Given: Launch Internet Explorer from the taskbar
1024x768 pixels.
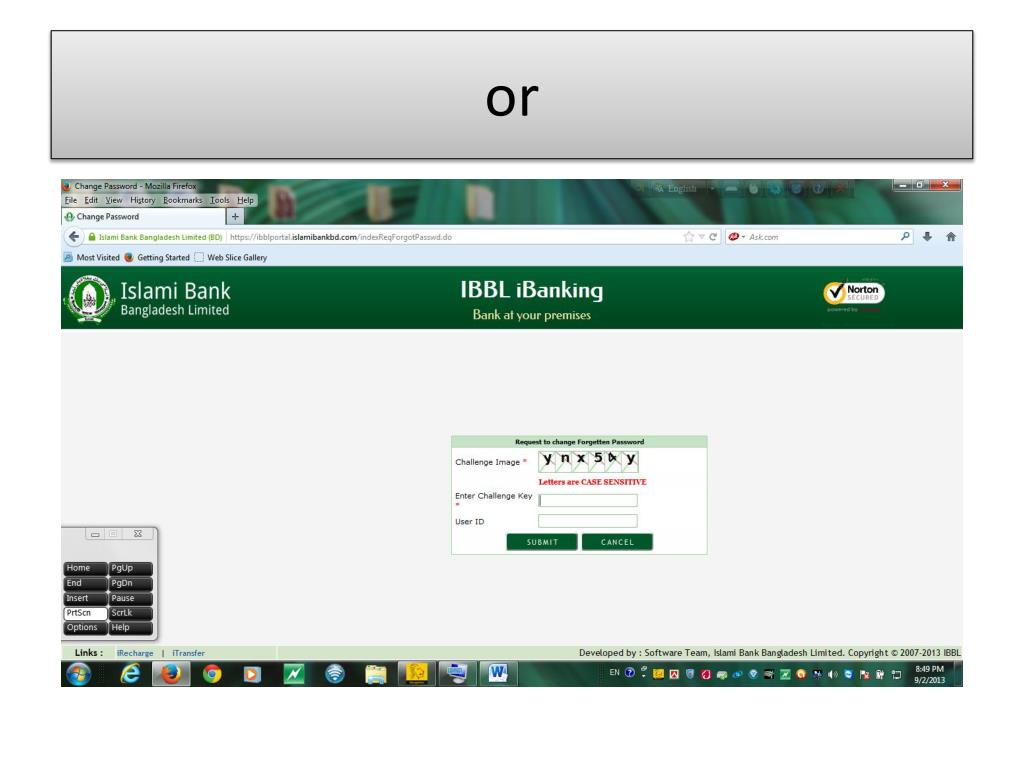Looking at the screenshot, I should click(x=131, y=673).
